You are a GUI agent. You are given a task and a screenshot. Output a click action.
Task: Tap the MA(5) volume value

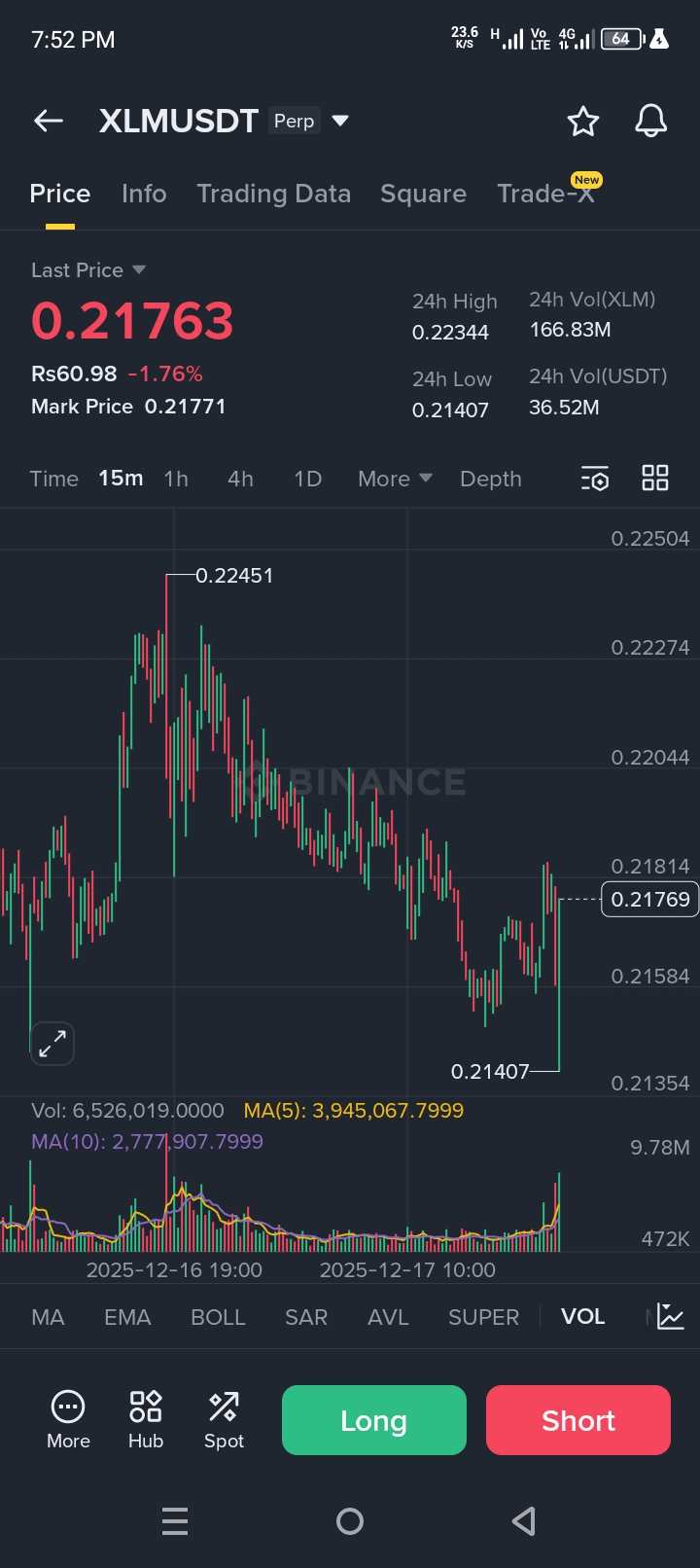(354, 1111)
